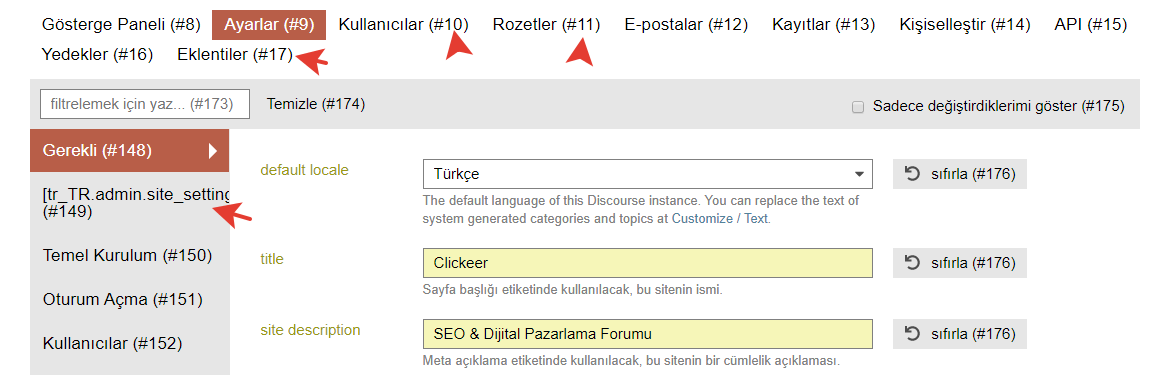The width and height of the screenshot is (1169, 375).
Task: Click the settings filter input field
Action: click(145, 105)
